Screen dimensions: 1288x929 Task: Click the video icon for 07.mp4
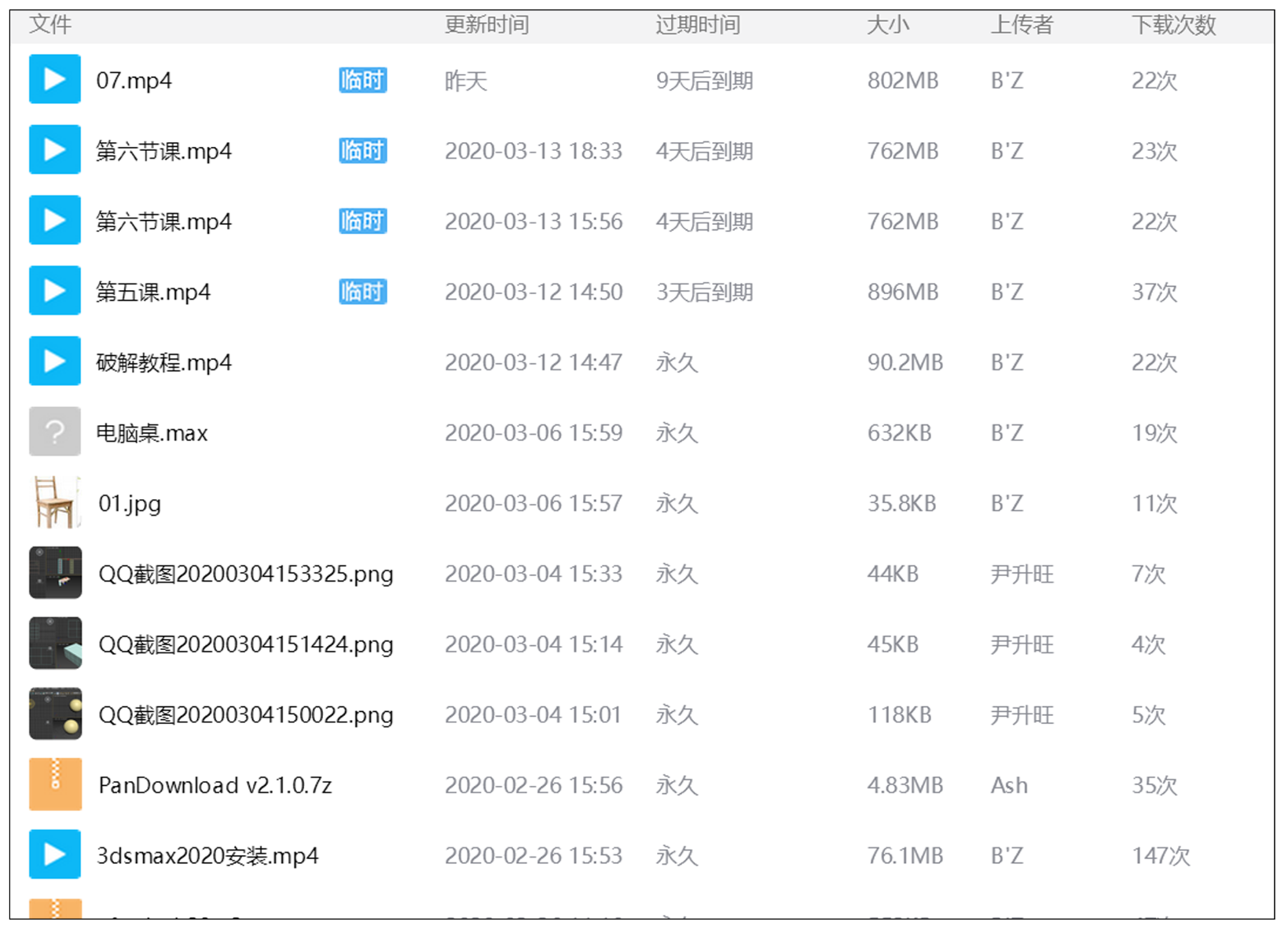(54, 79)
